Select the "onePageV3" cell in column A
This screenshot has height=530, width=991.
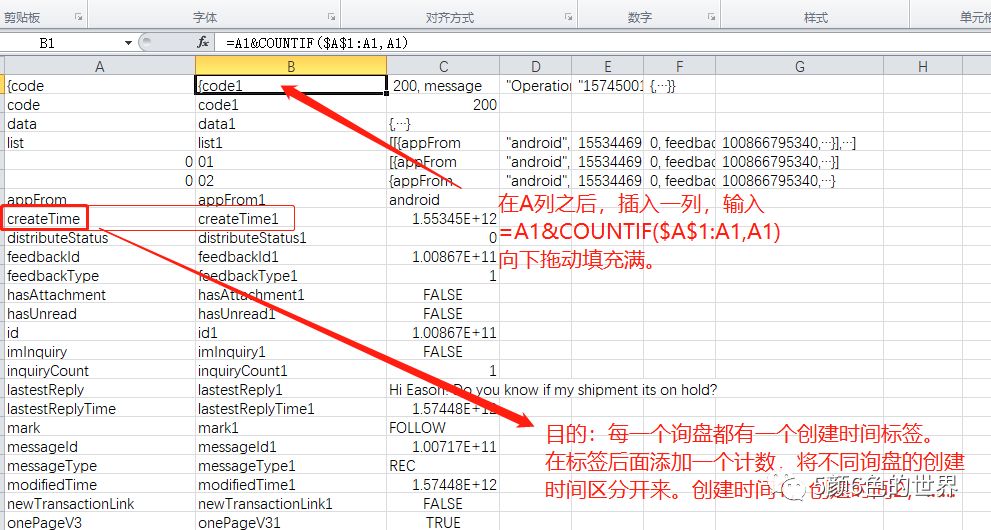click(x=100, y=521)
